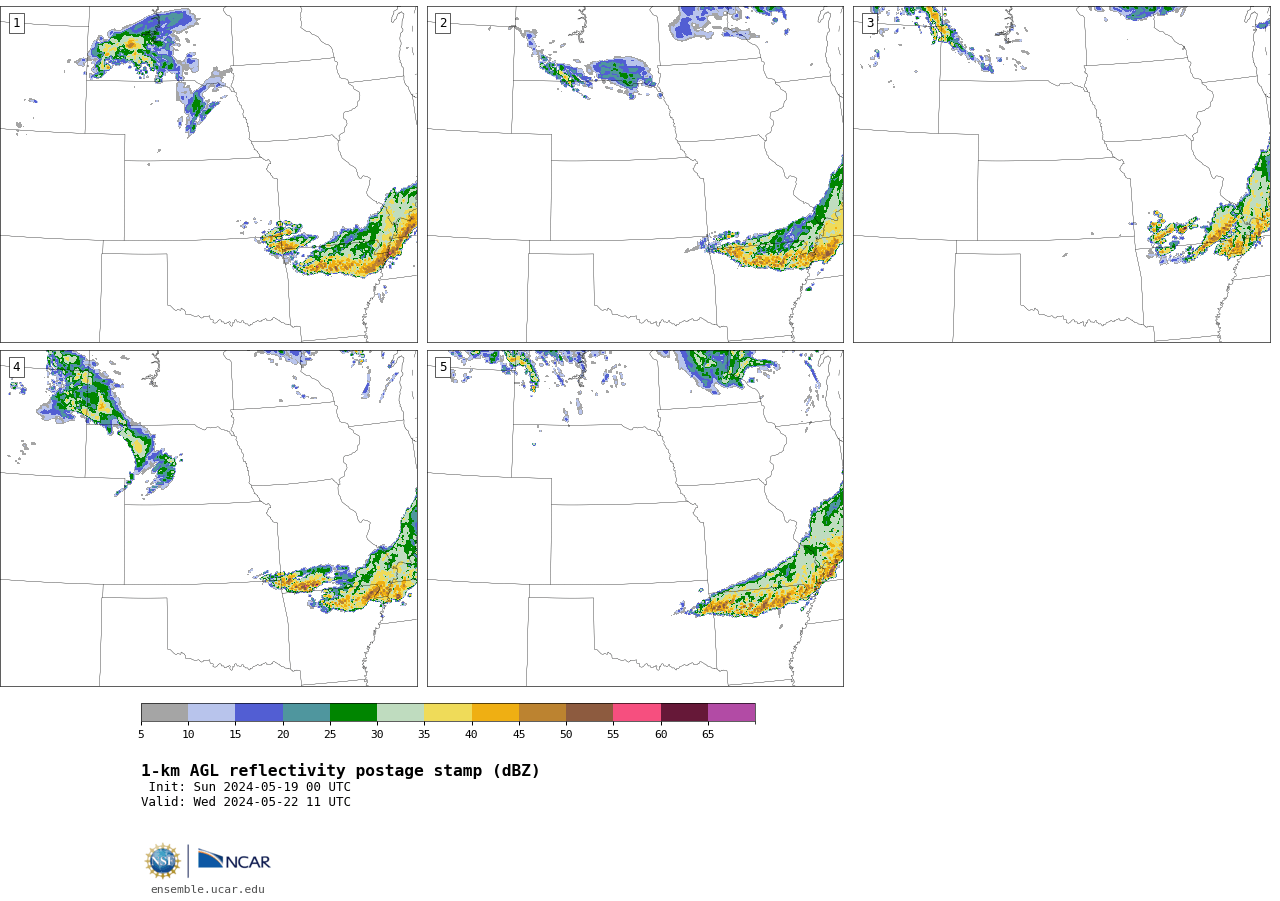Click the maroon 60-65 dBZ swatch
Viewport: 1280px width, 901px height.
(684, 712)
